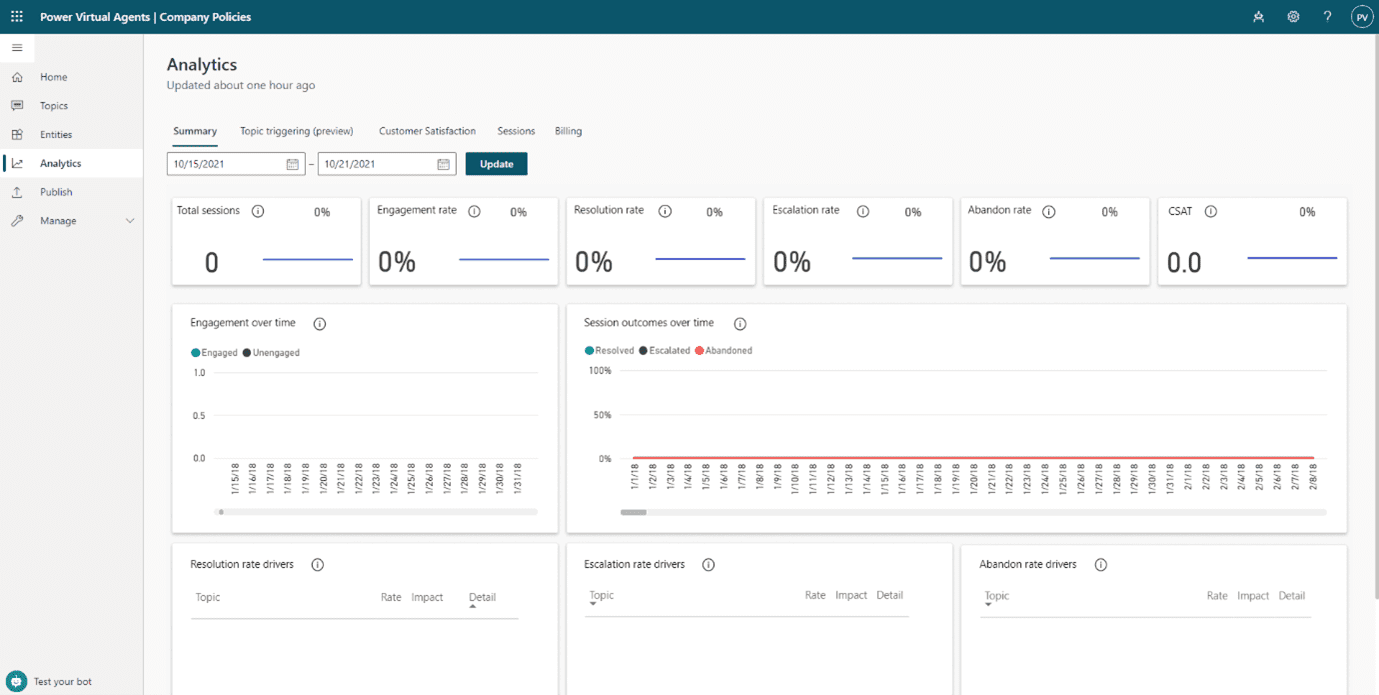Switch to Topic triggering (preview) tab
This screenshot has height=695, width=1379.
click(297, 131)
